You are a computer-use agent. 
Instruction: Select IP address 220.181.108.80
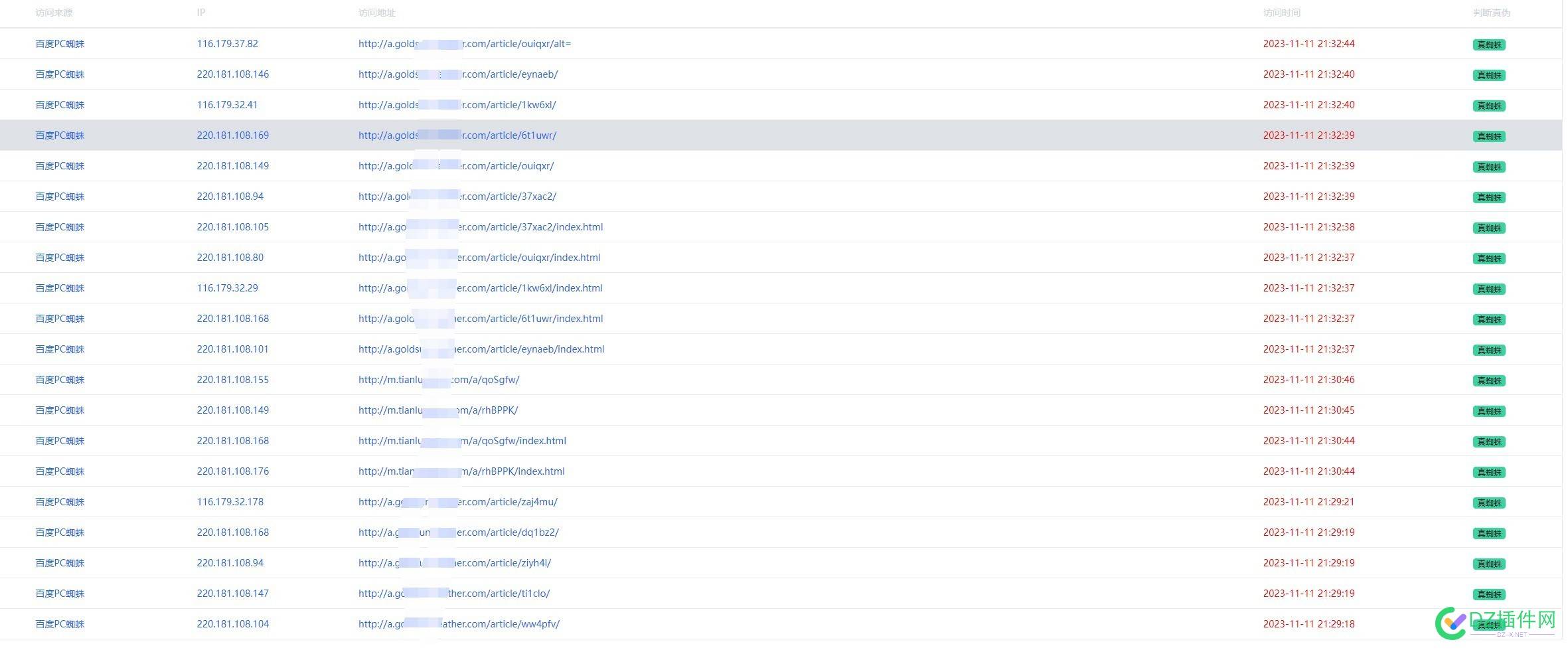coord(230,258)
